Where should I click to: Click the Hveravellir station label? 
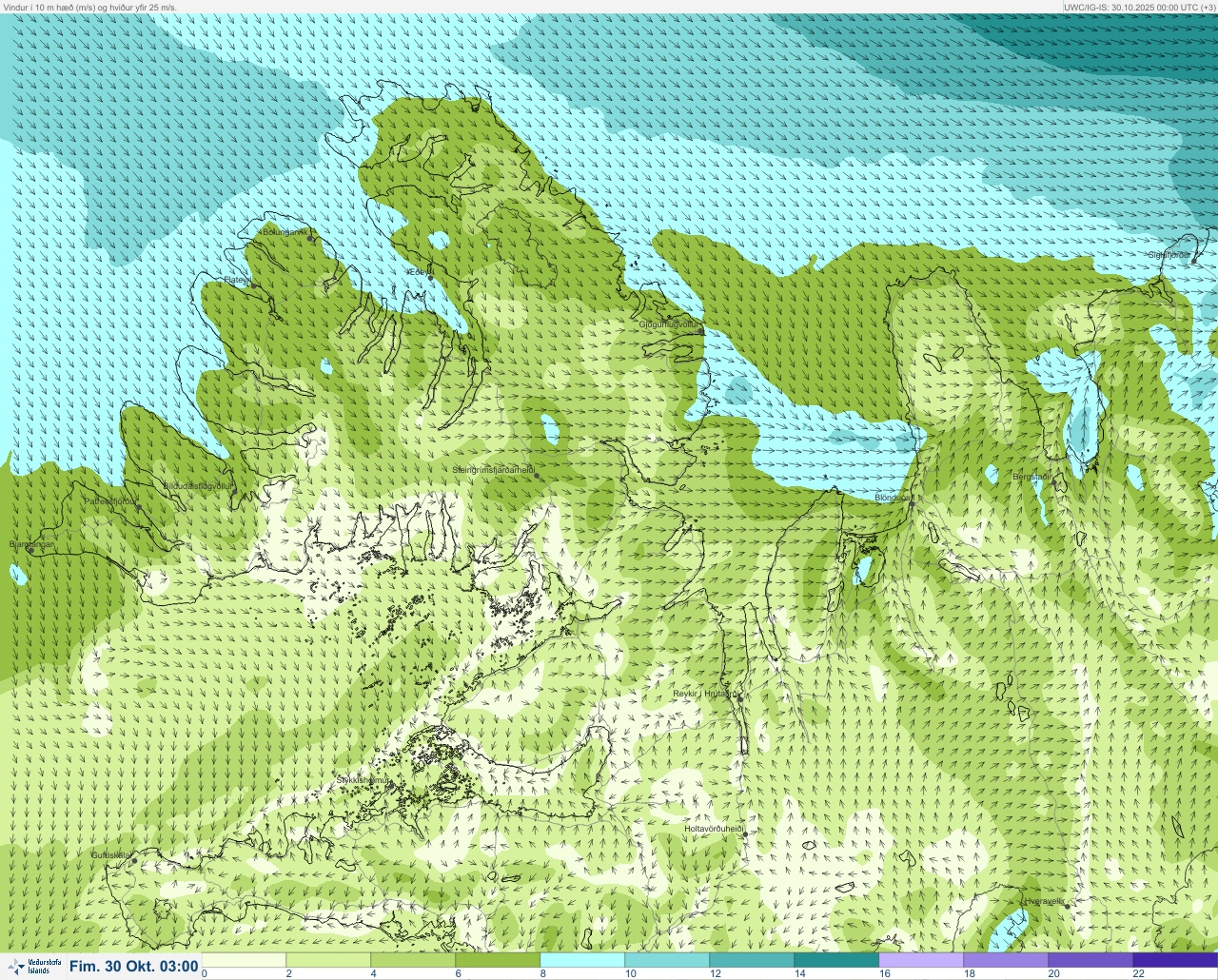pos(1045,901)
